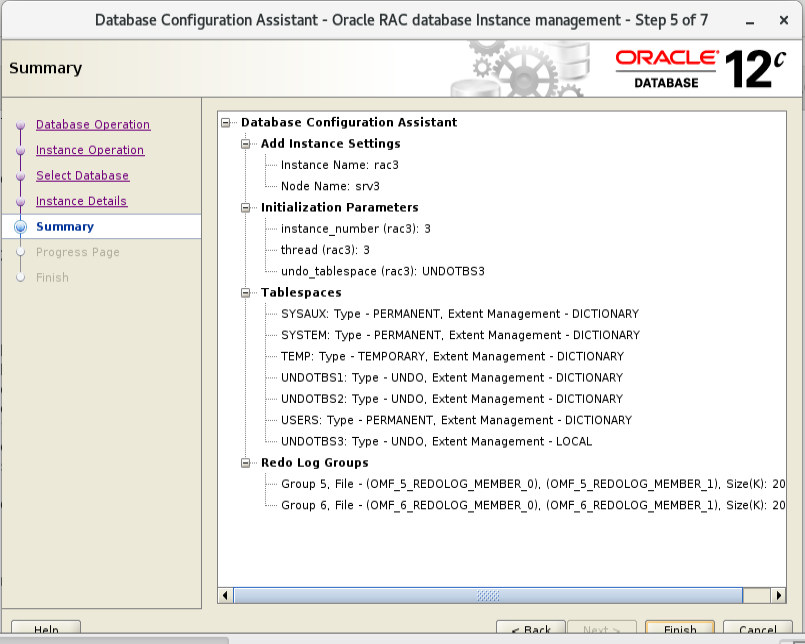Minimize the Database Configuration Assistant window

coord(750,21)
